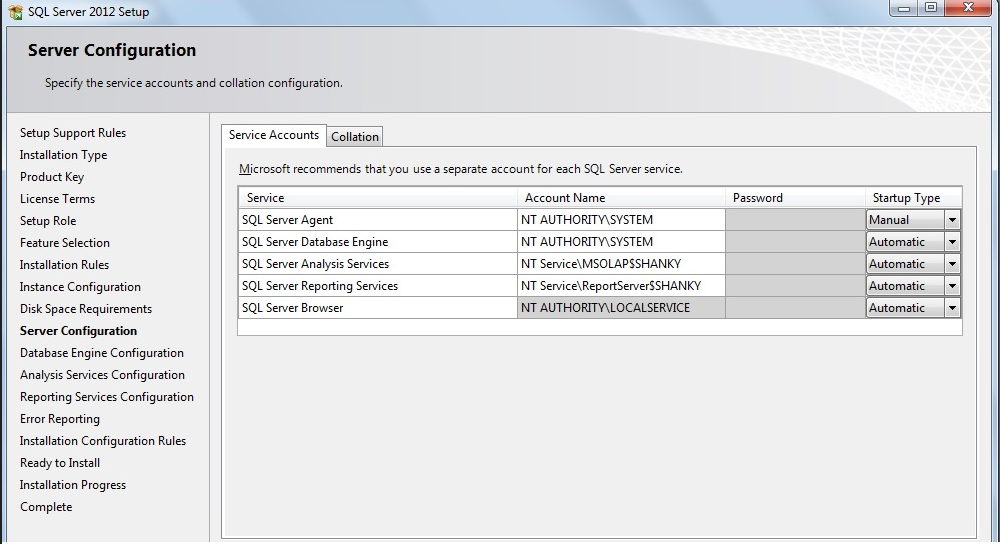The width and height of the screenshot is (1000, 544).
Task: Click the Reporting Services password field
Action: [795, 286]
